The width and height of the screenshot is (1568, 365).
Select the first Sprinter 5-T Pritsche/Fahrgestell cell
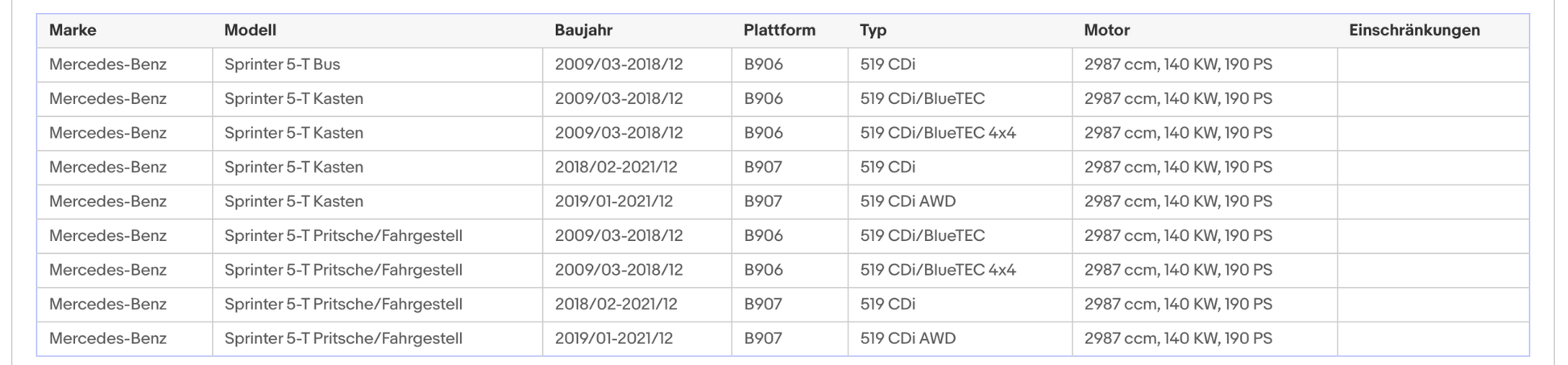[377, 236]
